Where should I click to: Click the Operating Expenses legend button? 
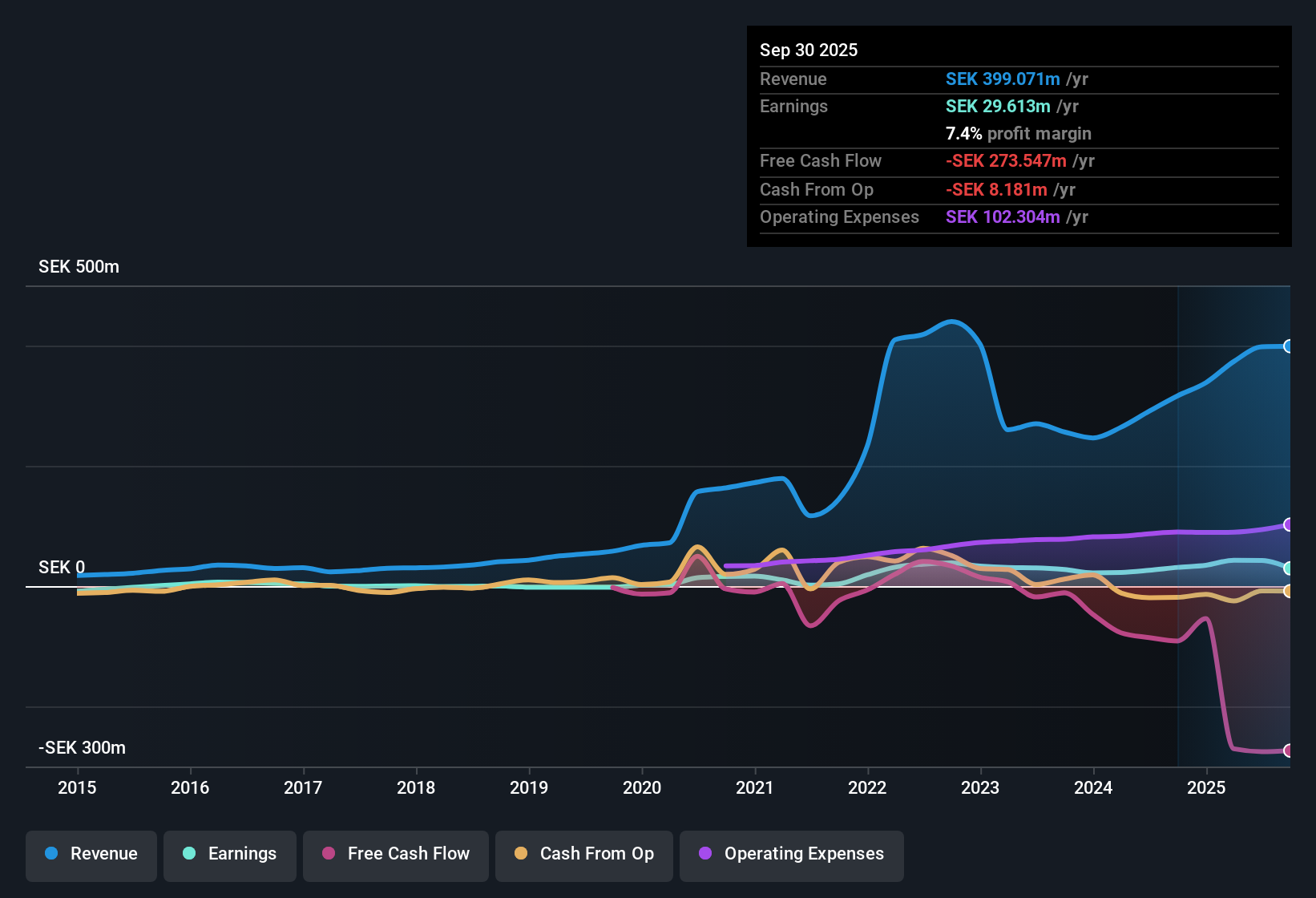[791, 856]
